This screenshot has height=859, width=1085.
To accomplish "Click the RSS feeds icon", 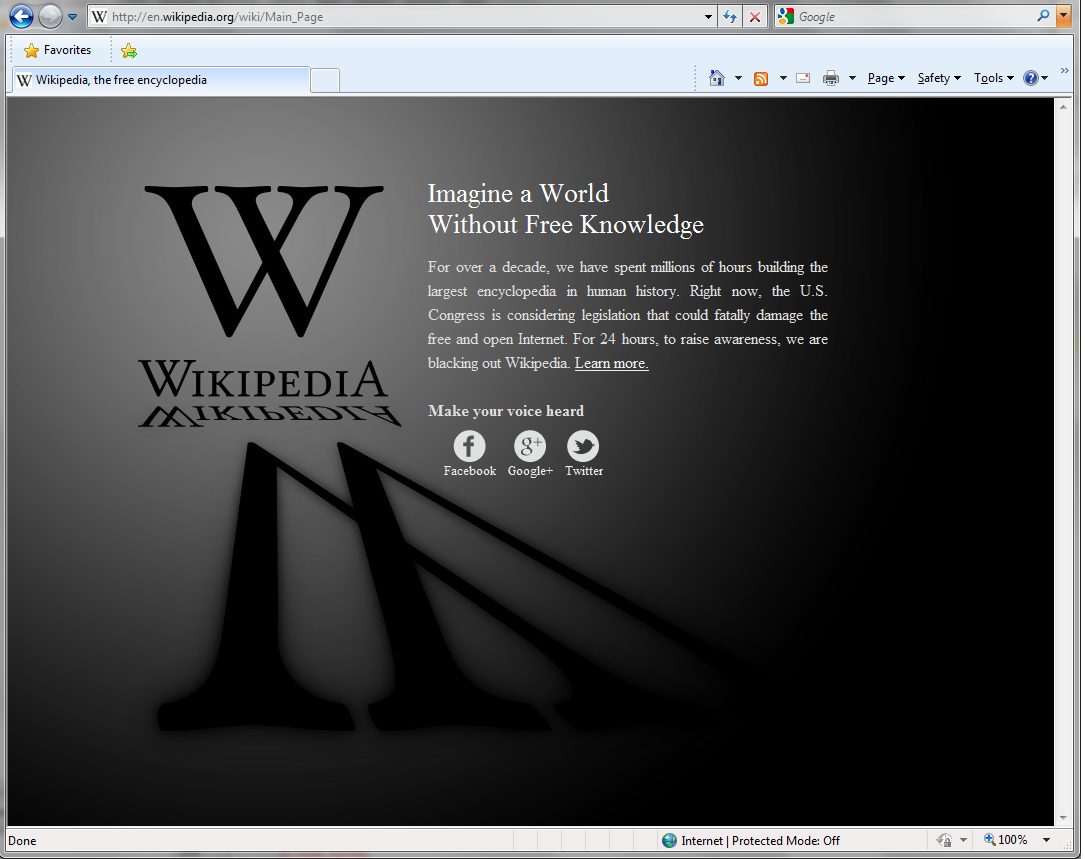I will pyautogui.click(x=761, y=79).
